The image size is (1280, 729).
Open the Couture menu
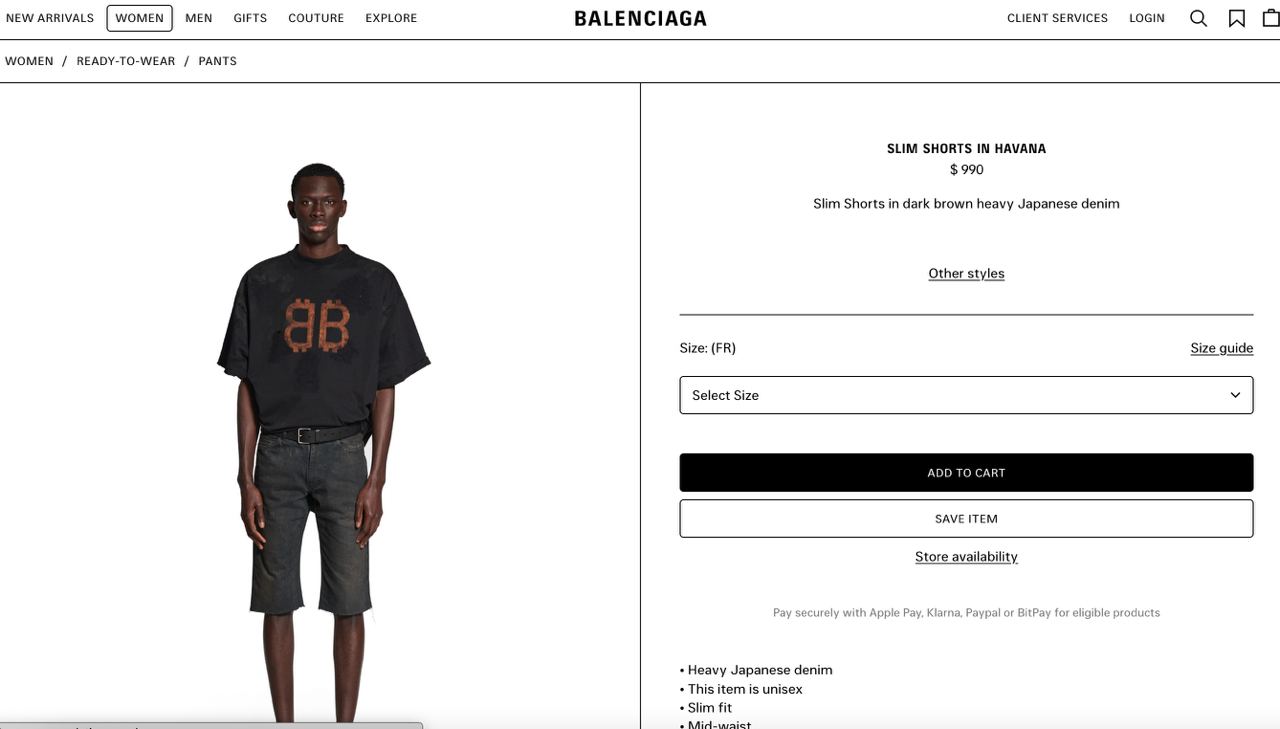pyautogui.click(x=316, y=18)
